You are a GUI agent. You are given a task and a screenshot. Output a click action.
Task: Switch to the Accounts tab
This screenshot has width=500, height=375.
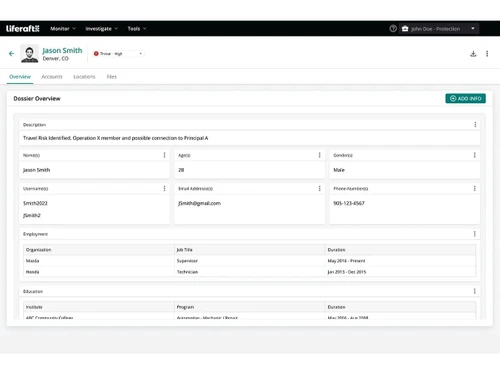point(52,77)
